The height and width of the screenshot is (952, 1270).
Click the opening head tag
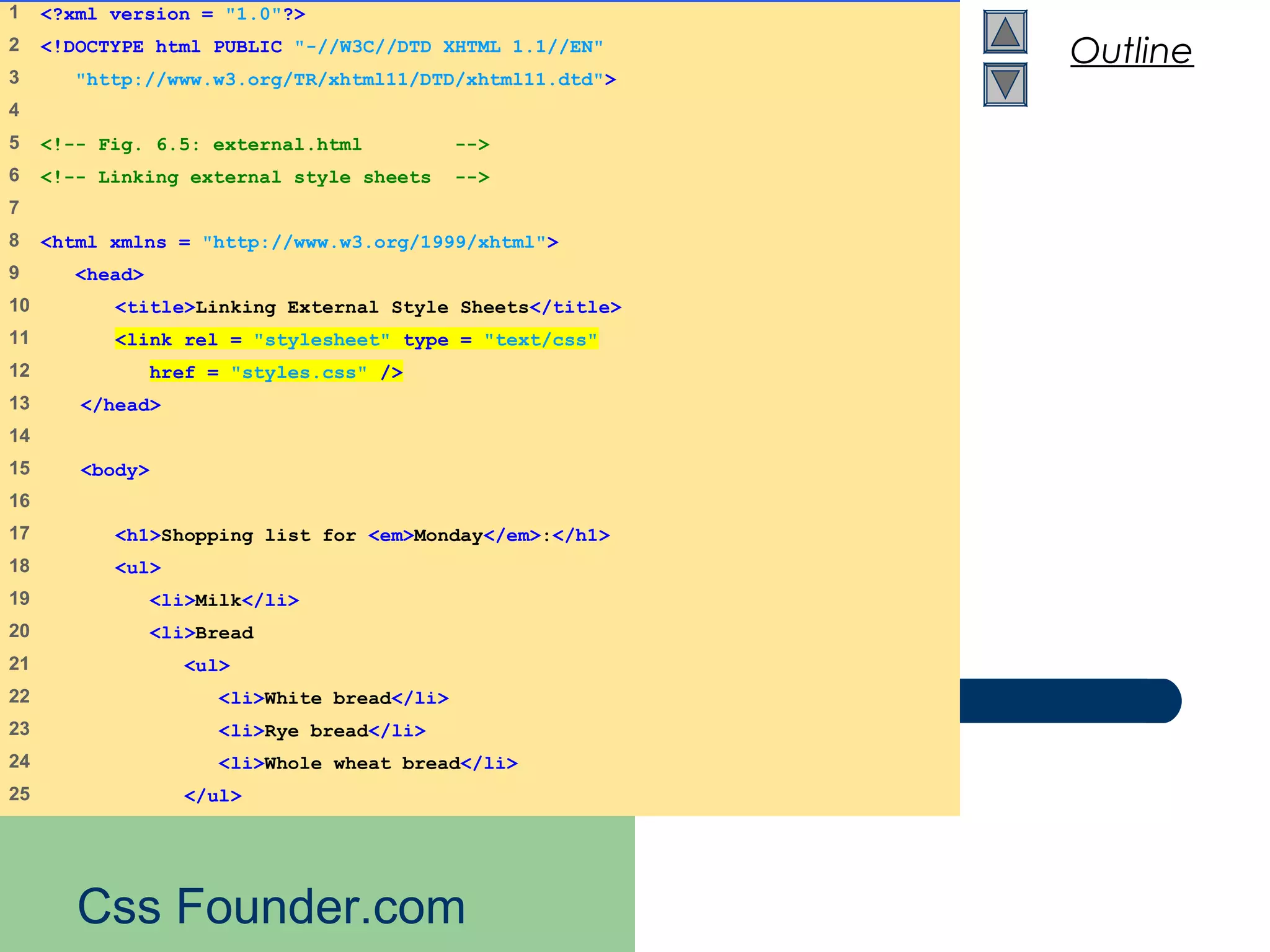click(110, 275)
